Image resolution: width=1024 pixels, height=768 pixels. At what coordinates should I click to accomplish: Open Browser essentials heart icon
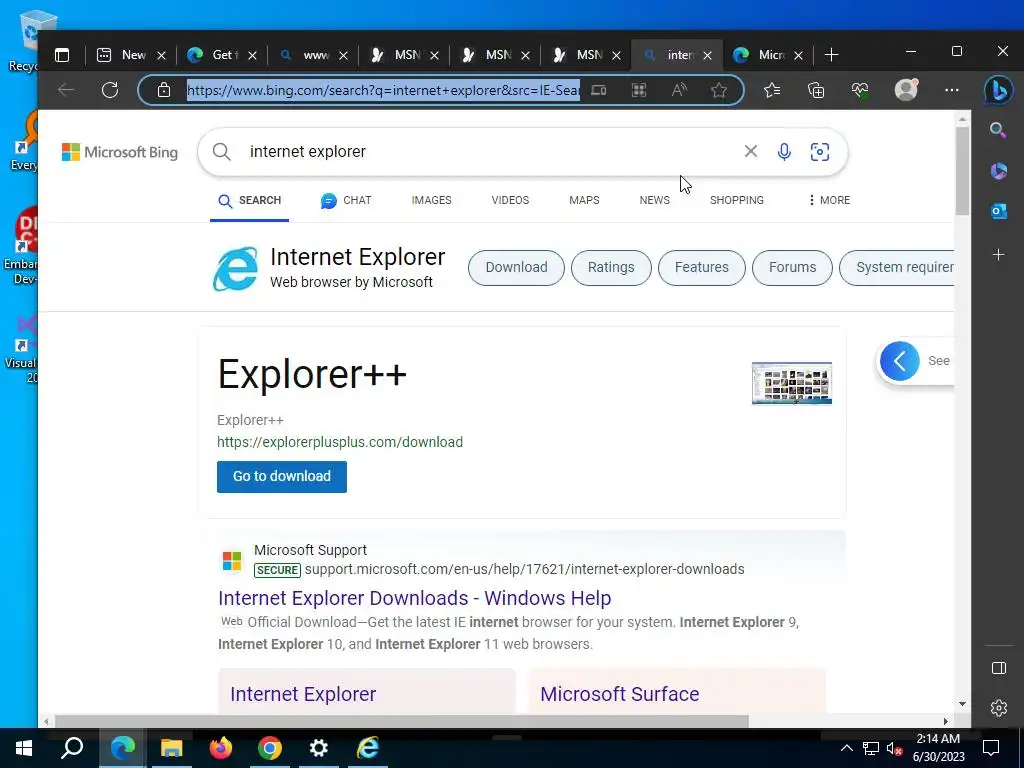tap(860, 90)
